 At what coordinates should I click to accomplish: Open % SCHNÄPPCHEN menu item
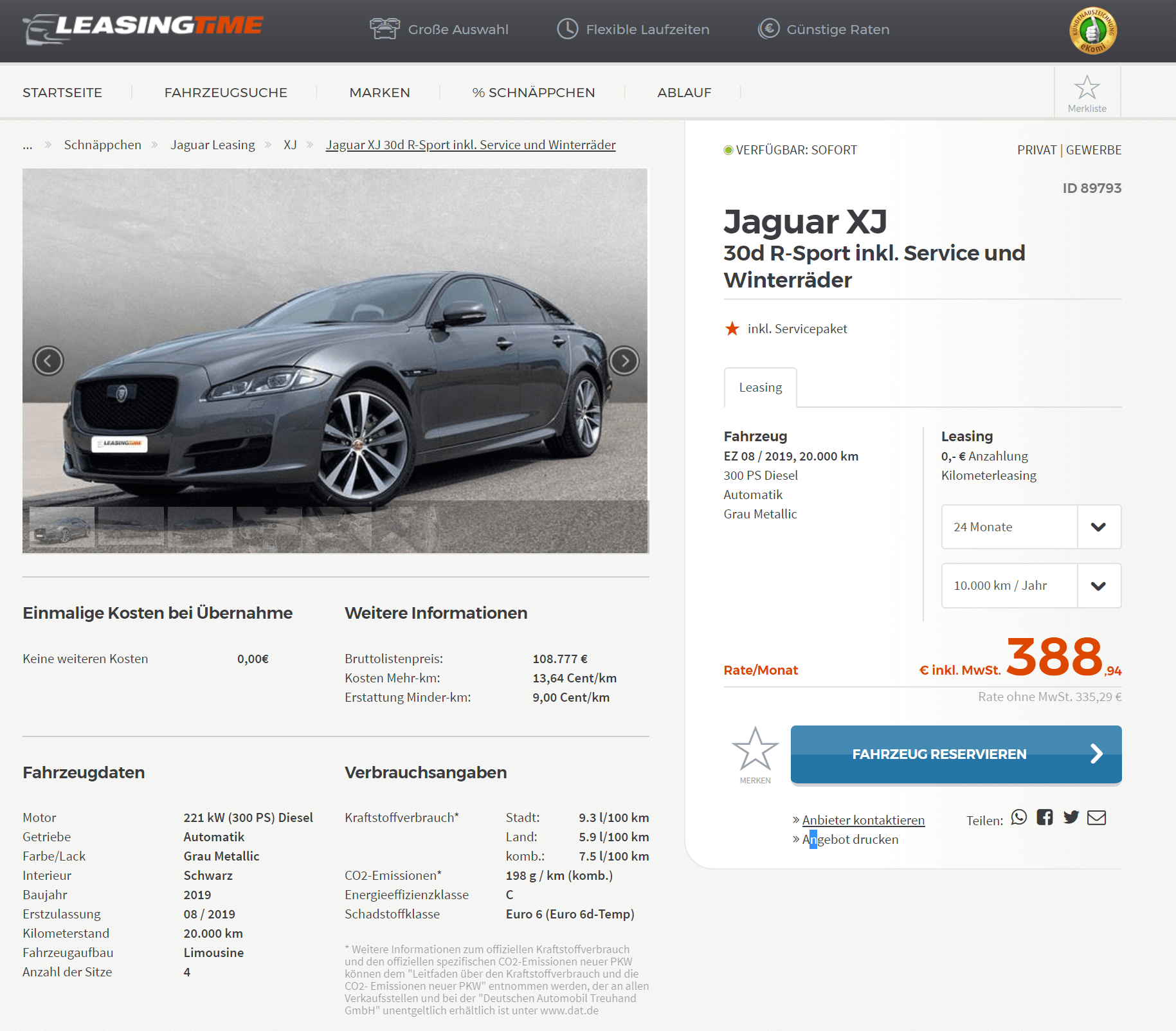tap(534, 93)
